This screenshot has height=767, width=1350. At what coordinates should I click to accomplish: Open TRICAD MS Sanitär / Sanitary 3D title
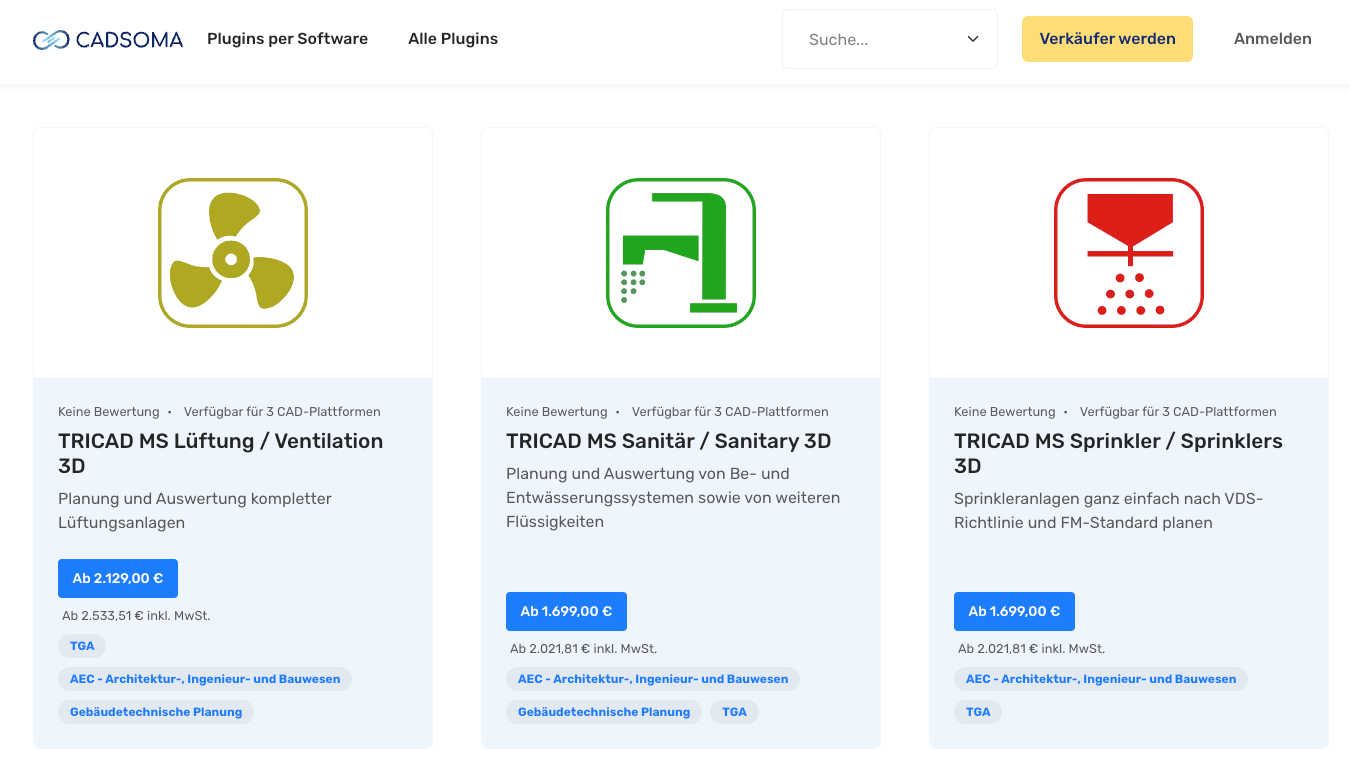(668, 441)
